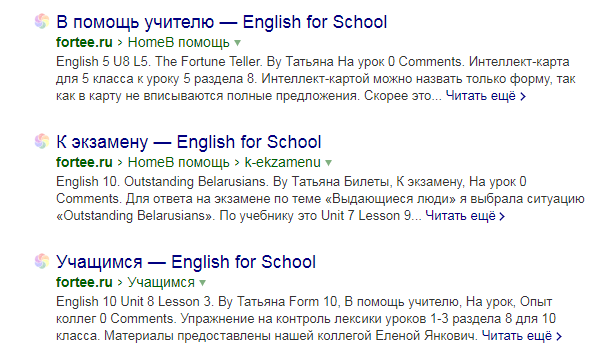Expand dropdown arrow after 'k-ekzamenu' path

click(x=328, y=162)
